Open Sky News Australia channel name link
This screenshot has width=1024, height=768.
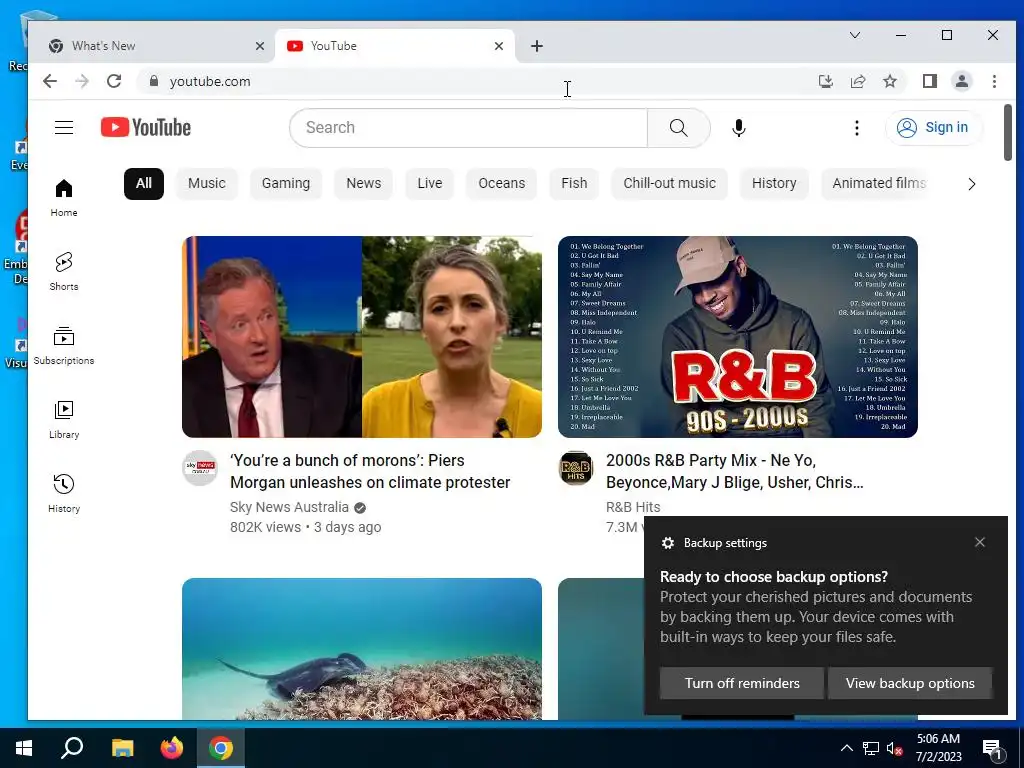coord(289,507)
